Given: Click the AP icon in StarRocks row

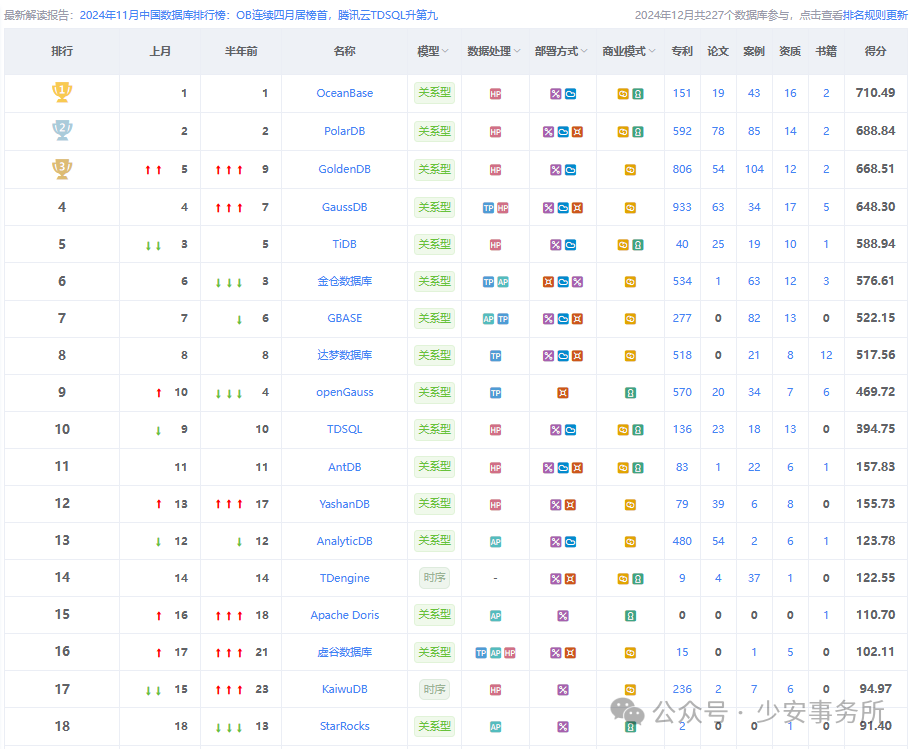Looking at the screenshot, I should [x=495, y=727].
